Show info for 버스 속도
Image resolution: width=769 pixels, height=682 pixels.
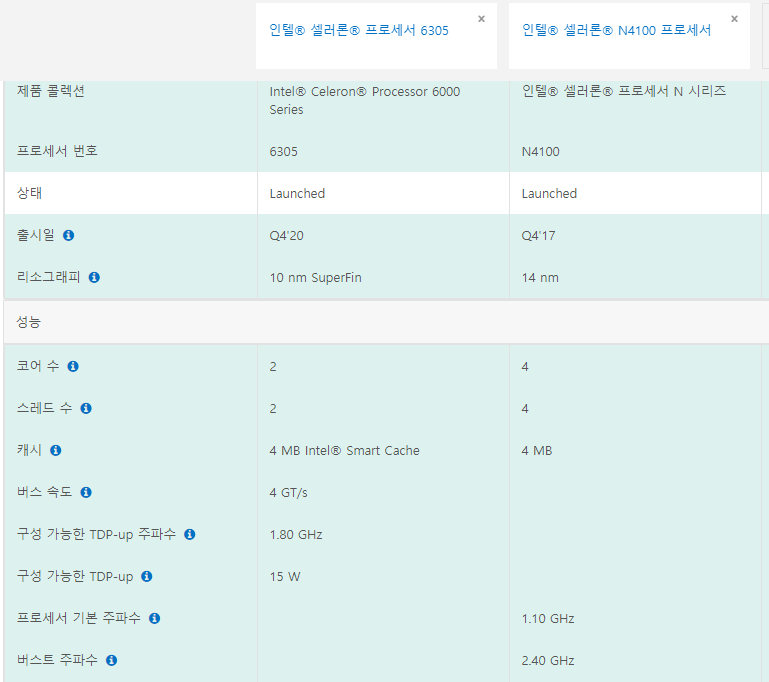click(x=86, y=492)
